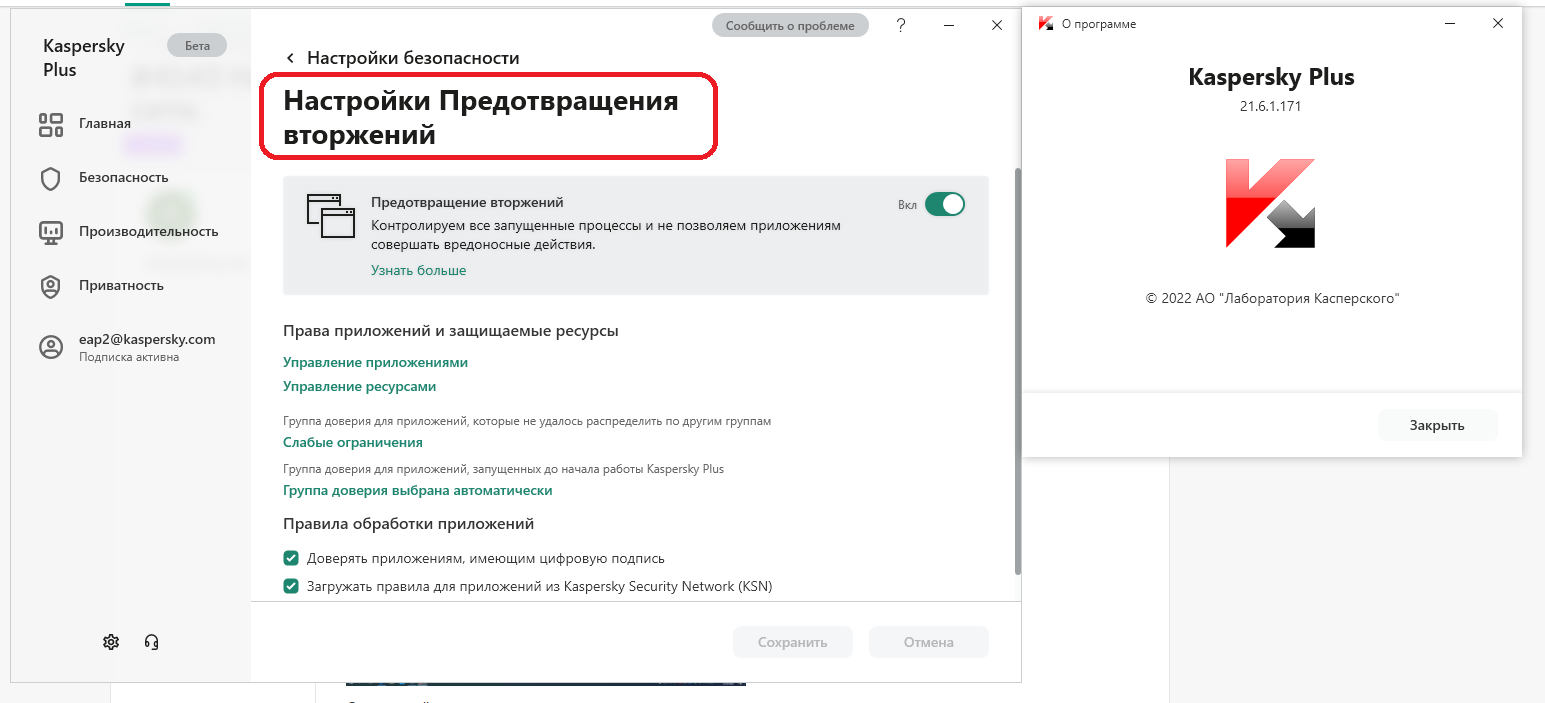The image size is (1545, 703).
Task: Click the Kaspersky Plus title in О программе
Action: 1271,77
